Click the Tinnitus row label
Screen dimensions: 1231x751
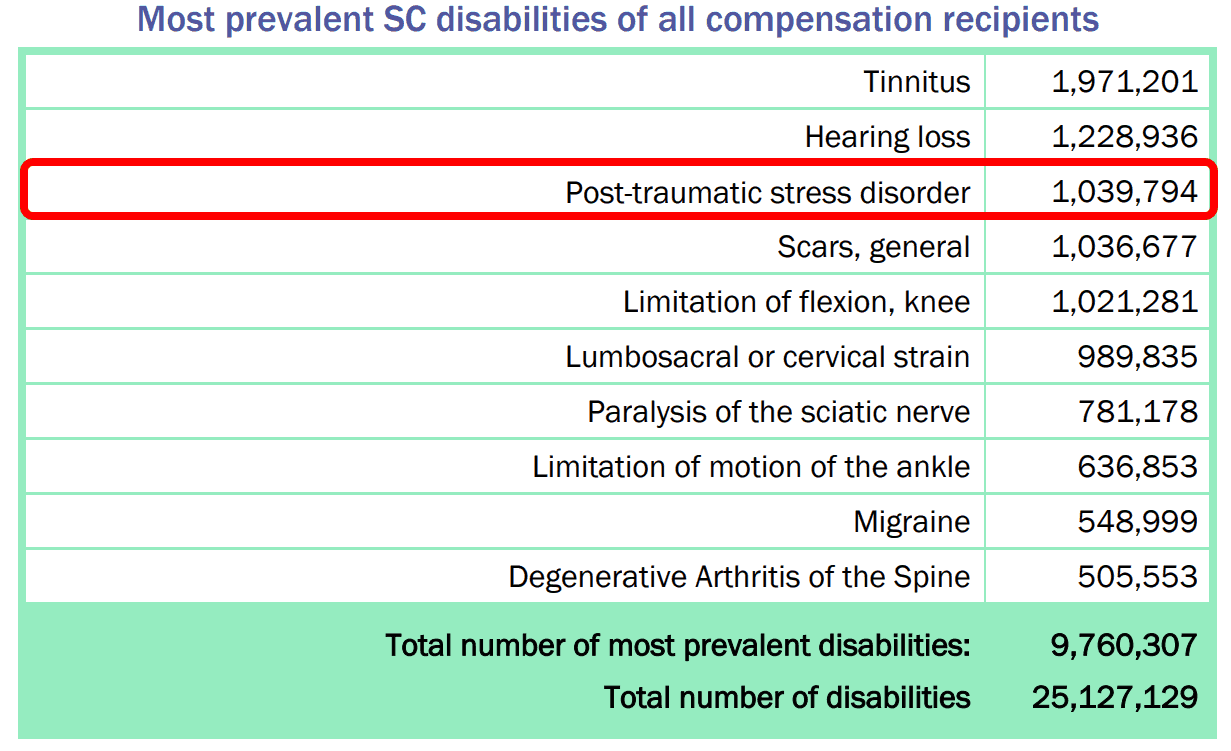tap(917, 82)
